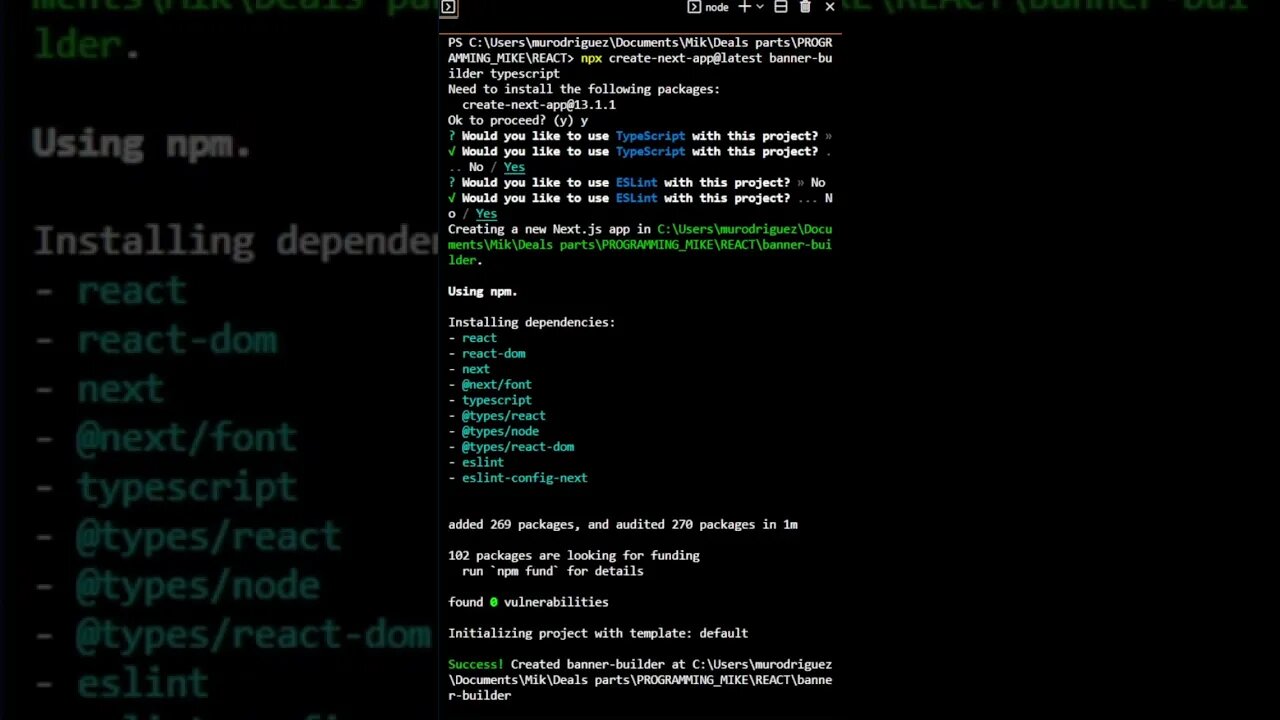This screenshot has height=720, width=1280.
Task: Click 'run `npm fund` for details' line
Action: (x=553, y=572)
